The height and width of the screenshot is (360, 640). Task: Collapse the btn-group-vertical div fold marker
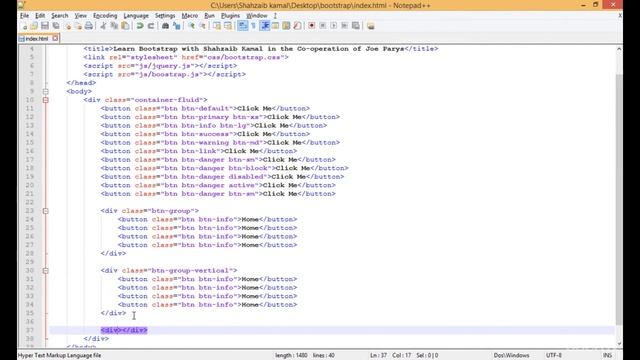point(46,271)
